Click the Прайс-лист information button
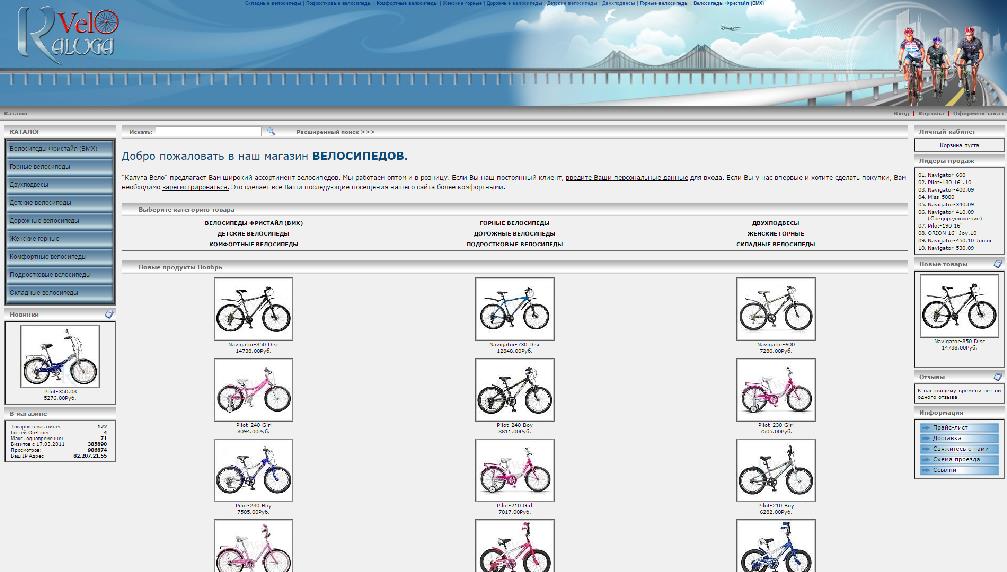1007x572 pixels. [x=959, y=428]
